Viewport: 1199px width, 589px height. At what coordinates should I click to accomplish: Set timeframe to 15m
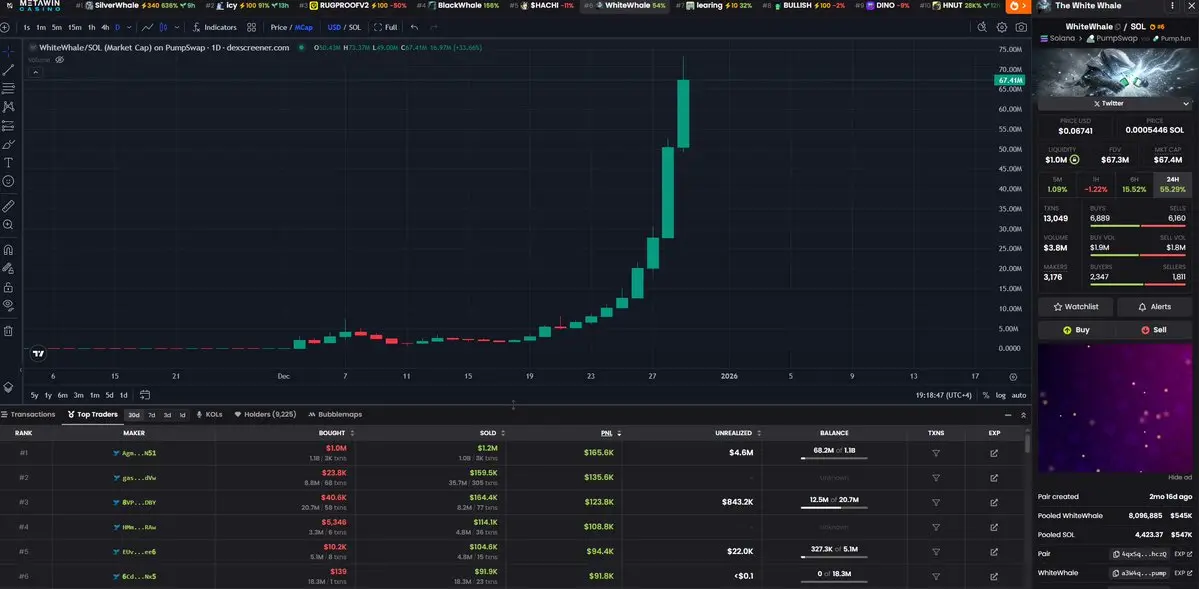[x=74, y=28]
